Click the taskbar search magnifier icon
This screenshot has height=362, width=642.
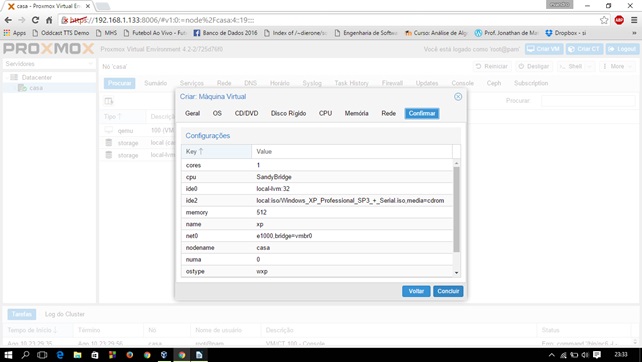tap(25, 355)
